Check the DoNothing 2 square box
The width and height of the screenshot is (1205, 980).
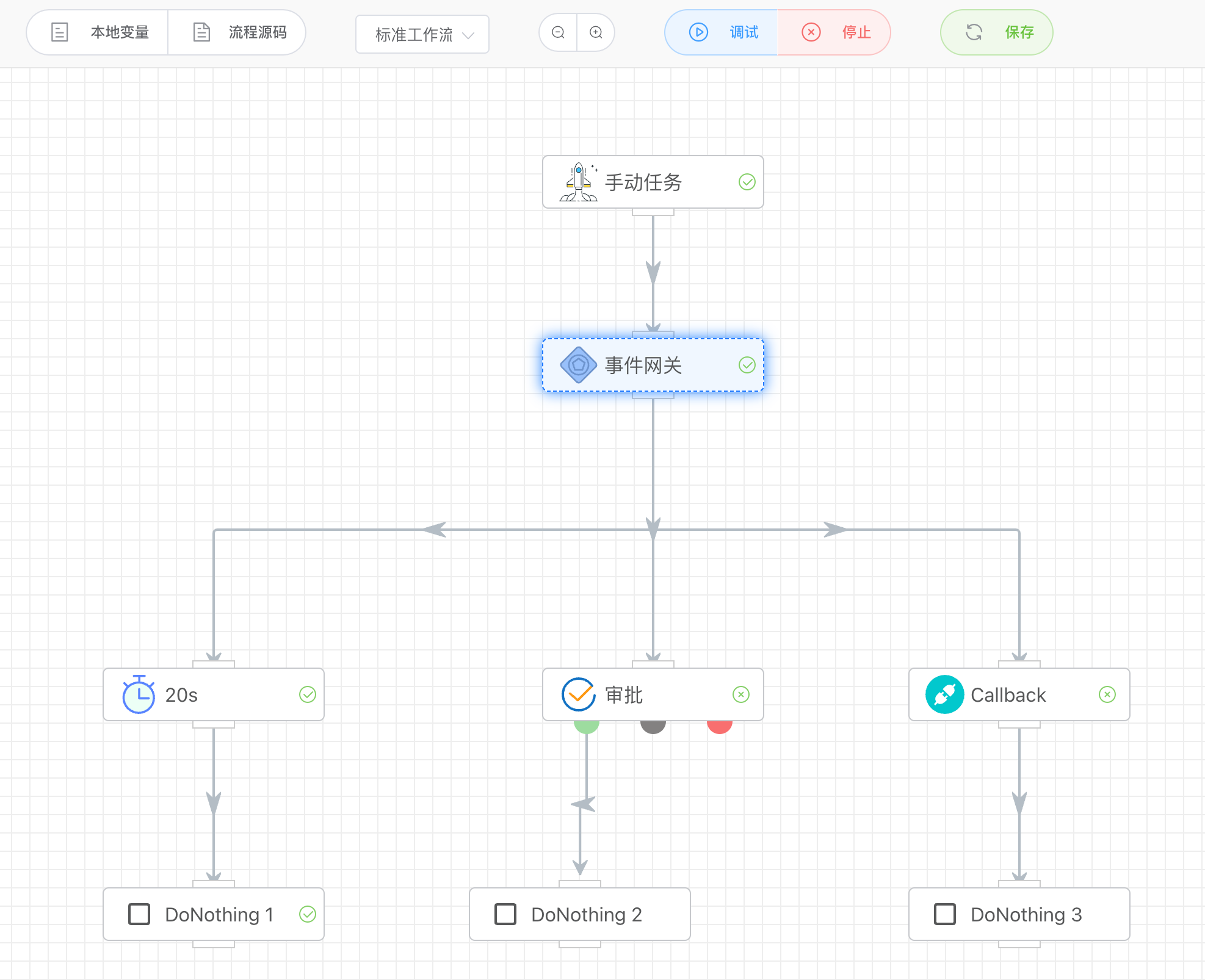(x=505, y=914)
